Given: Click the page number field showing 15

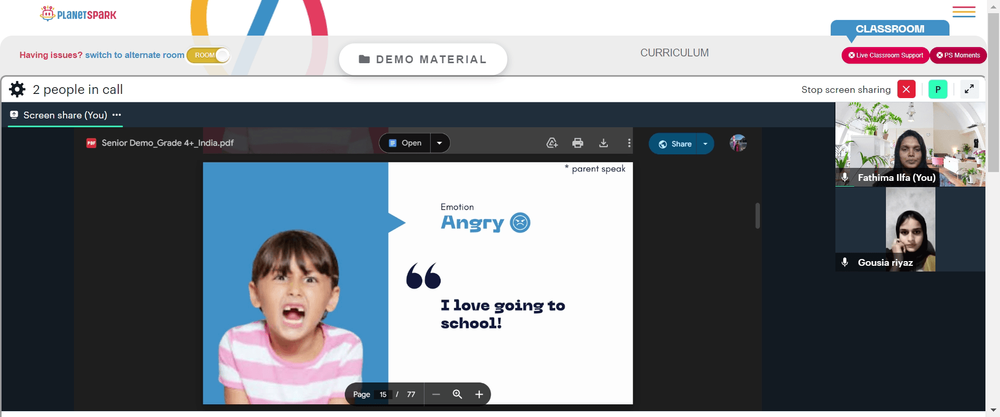Looking at the screenshot, I should click(x=383, y=395).
